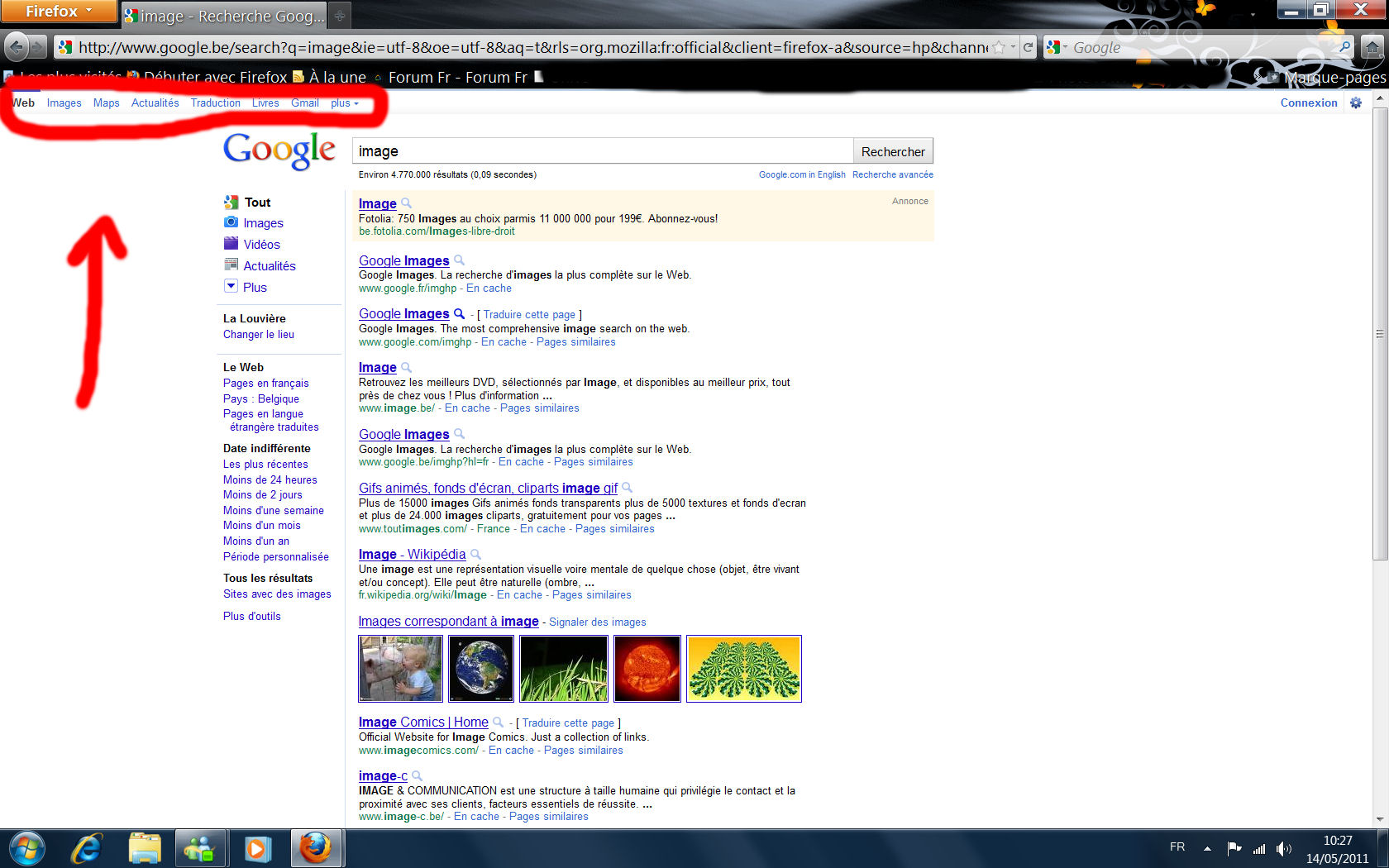This screenshot has width=1389, height=868.
Task: Expand 'Plus d'outils' in the sidebar
Action: pyautogui.click(x=252, y=617)
